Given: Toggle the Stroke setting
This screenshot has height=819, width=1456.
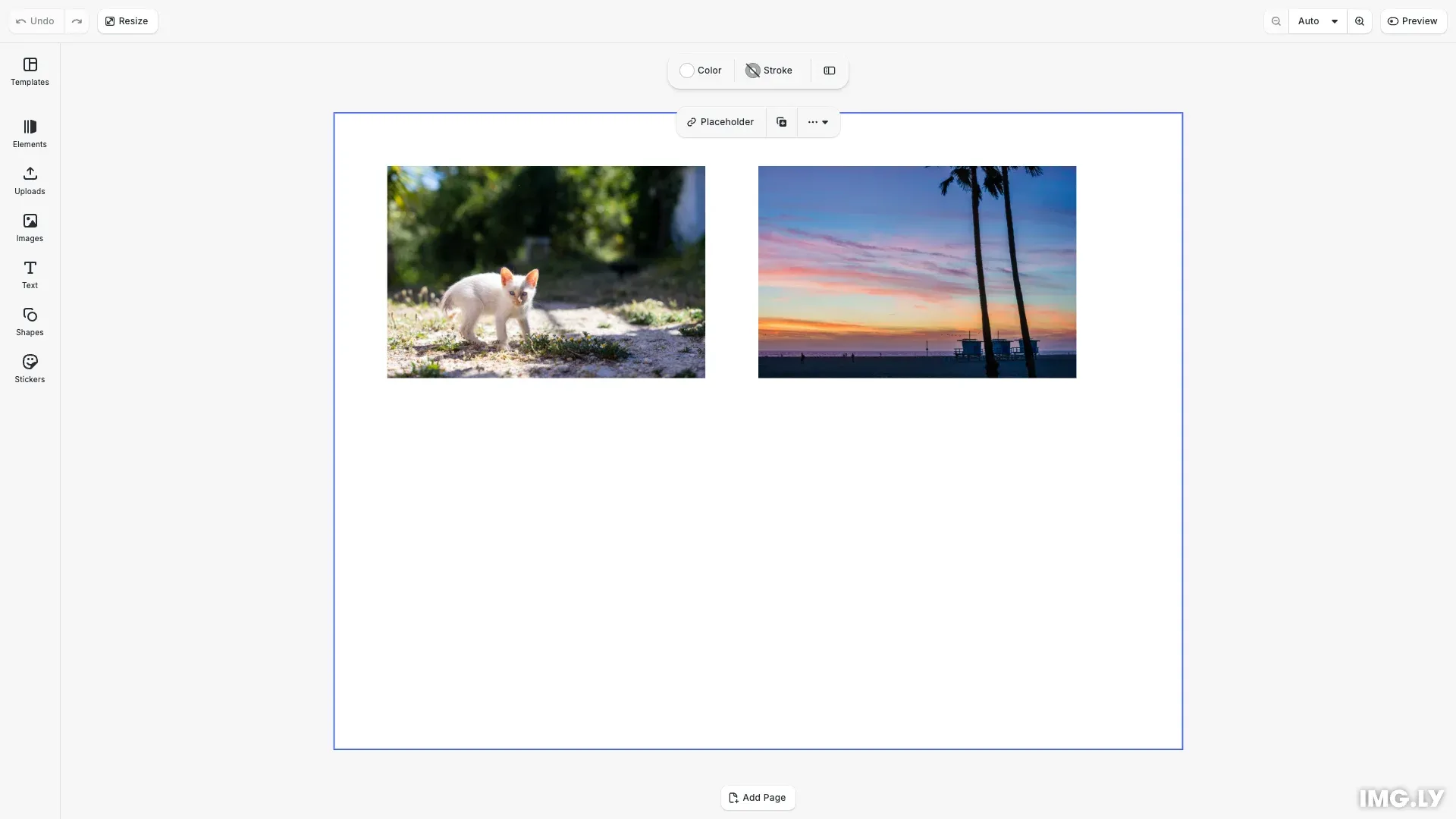Looking at the screenshot, I should (x=768, y=70).
